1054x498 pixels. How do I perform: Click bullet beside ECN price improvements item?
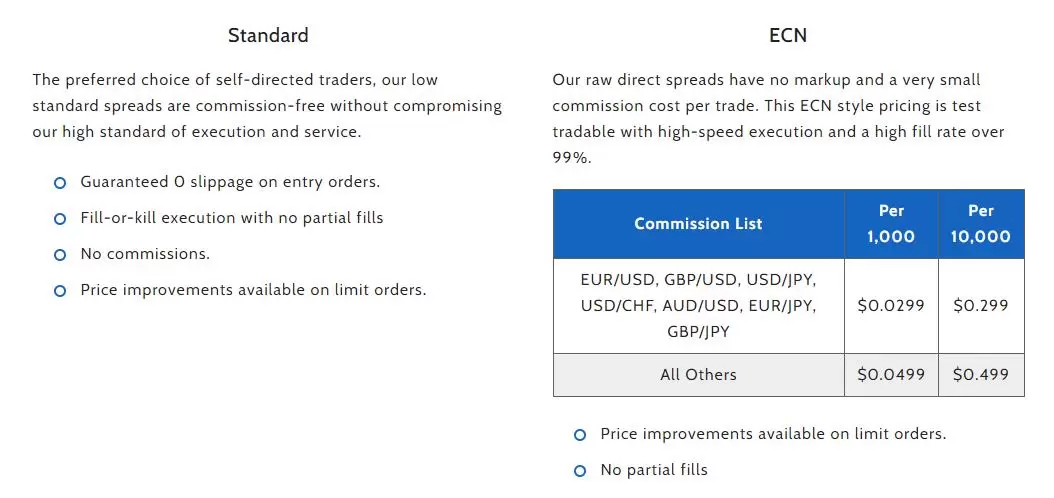(x=580, y=435)
